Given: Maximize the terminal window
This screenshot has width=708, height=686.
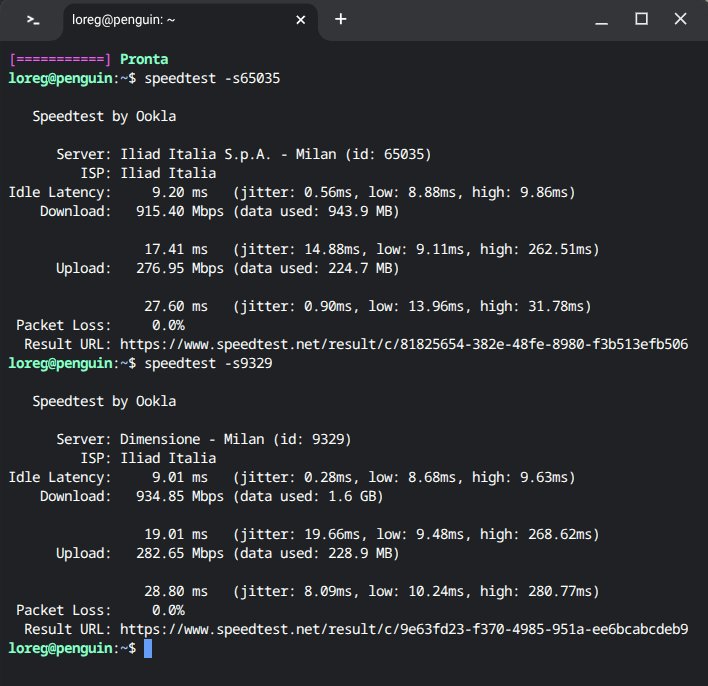Looking at the screenshot, I should pos(641,19).
